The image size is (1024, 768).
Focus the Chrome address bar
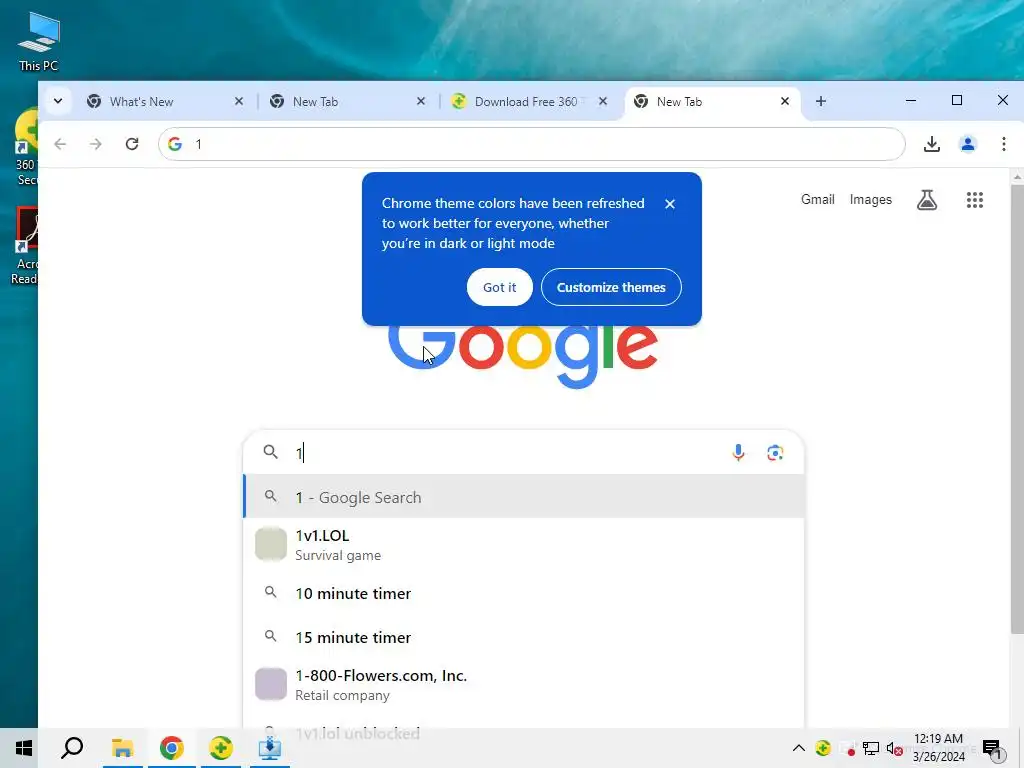pos(532,144)
